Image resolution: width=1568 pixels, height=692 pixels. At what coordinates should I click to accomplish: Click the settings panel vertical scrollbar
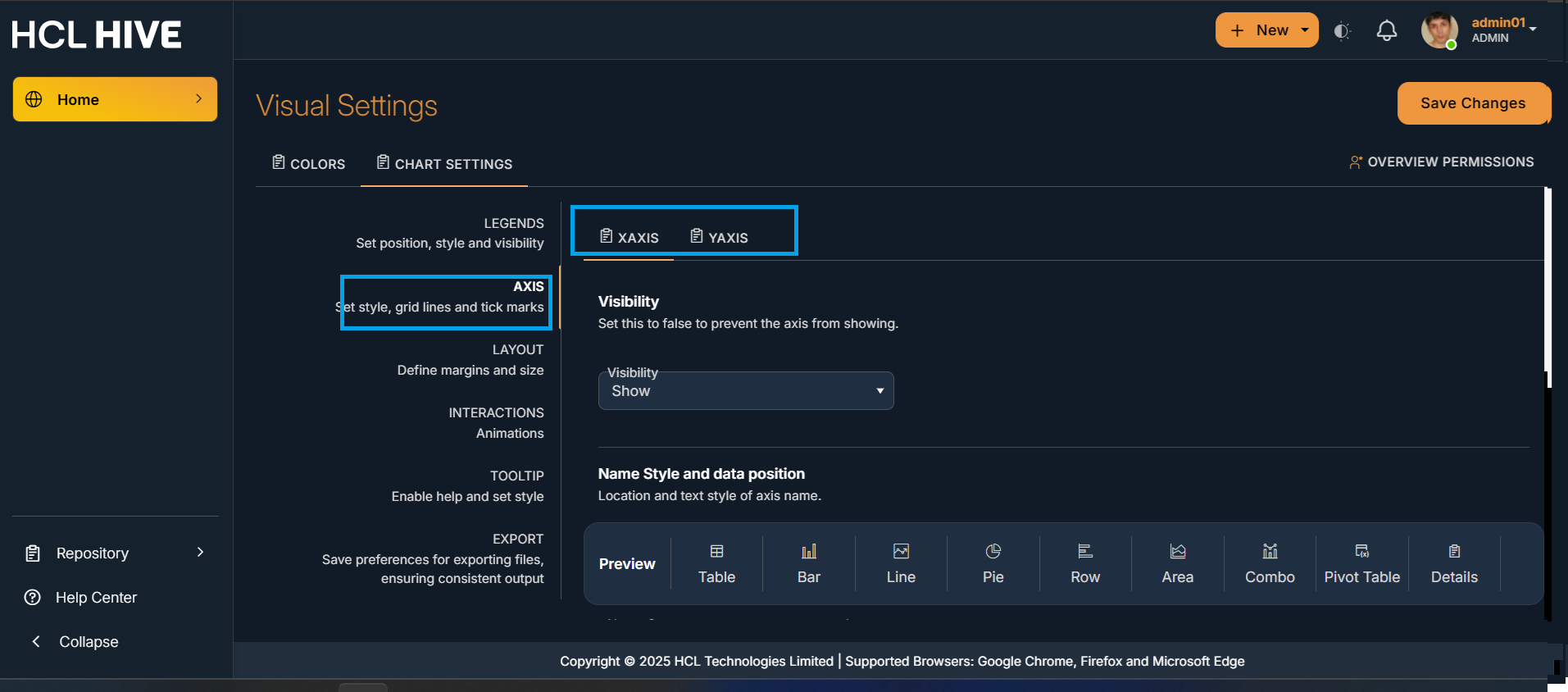(1548, 280)
